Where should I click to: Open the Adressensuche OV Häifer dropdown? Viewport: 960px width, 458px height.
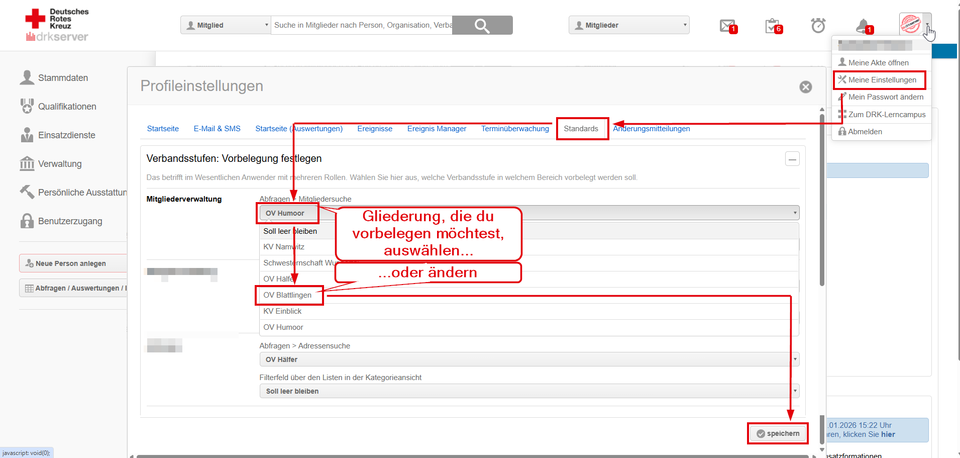[529, 359]
